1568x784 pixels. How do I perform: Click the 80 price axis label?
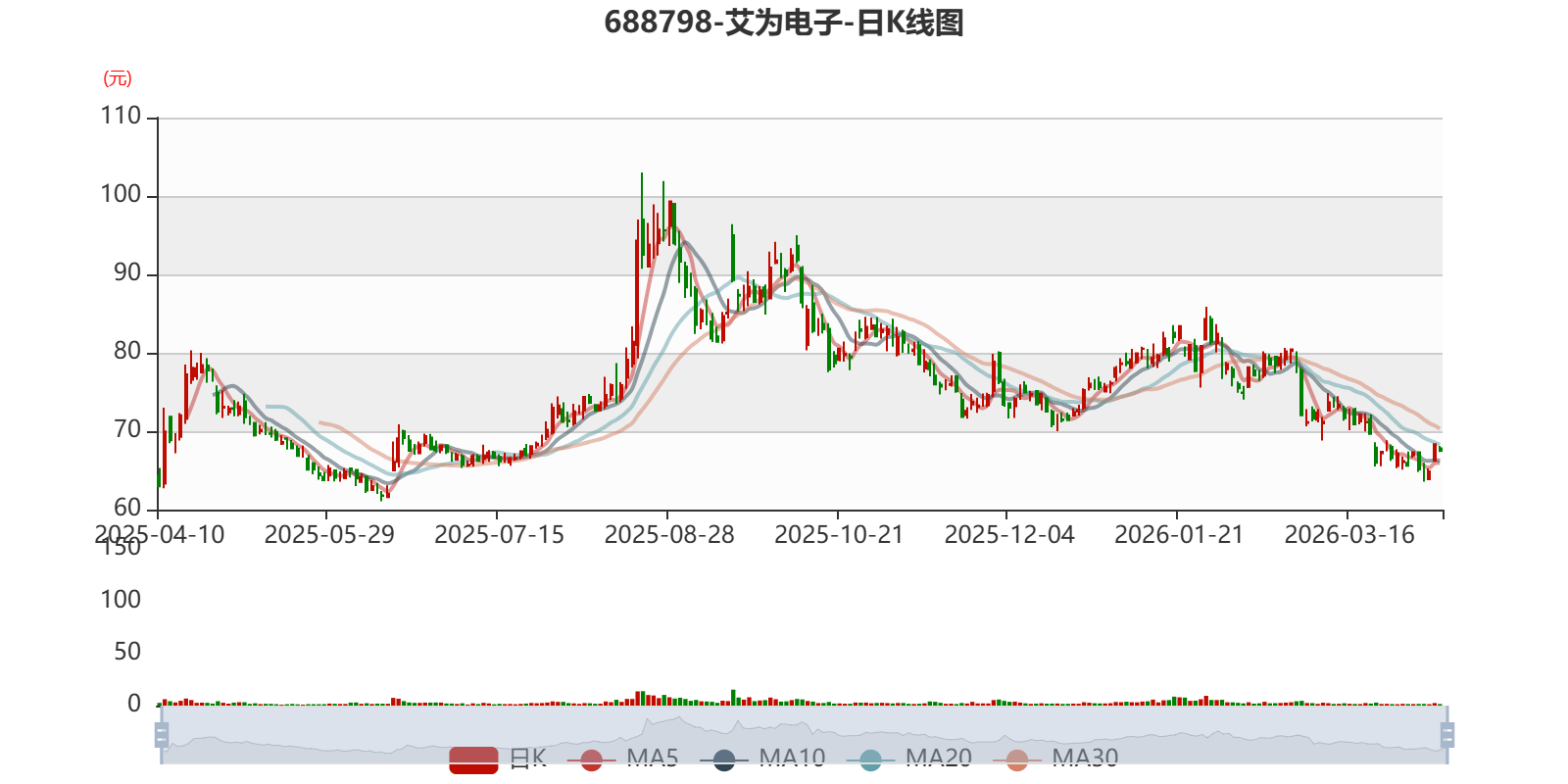tap(127, 351)
